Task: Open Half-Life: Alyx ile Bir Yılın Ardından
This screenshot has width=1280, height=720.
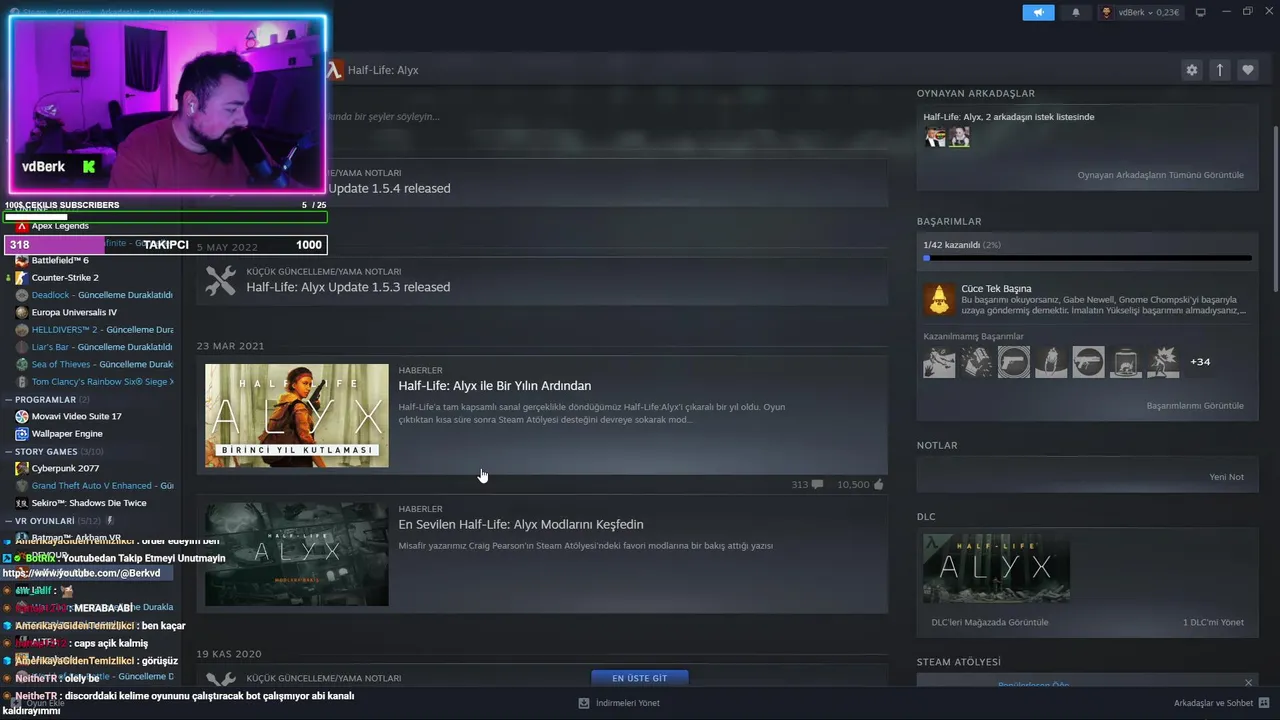Action: point(494,386)
